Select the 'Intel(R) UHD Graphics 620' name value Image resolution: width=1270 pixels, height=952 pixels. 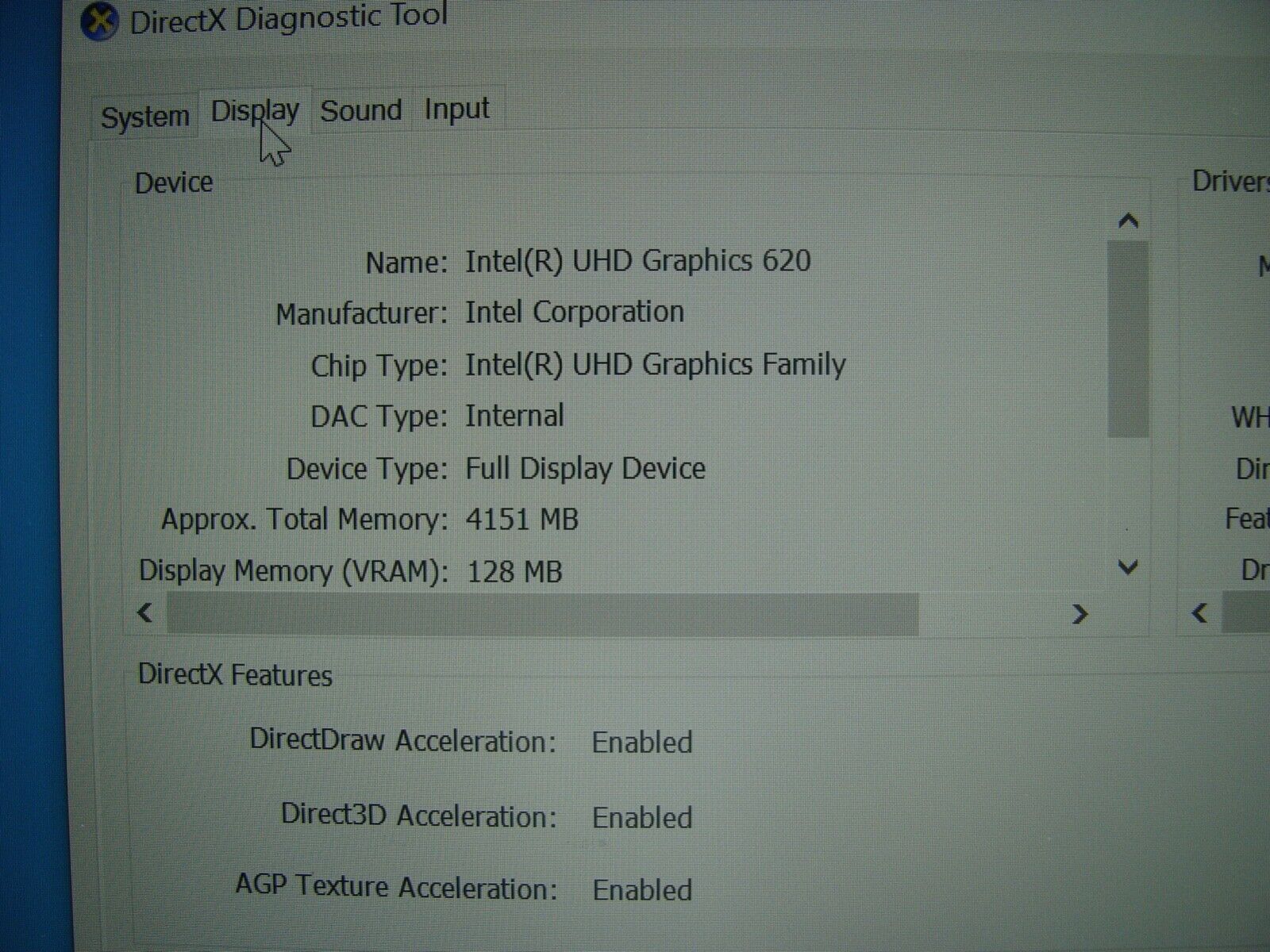click(x=638, y=261)
